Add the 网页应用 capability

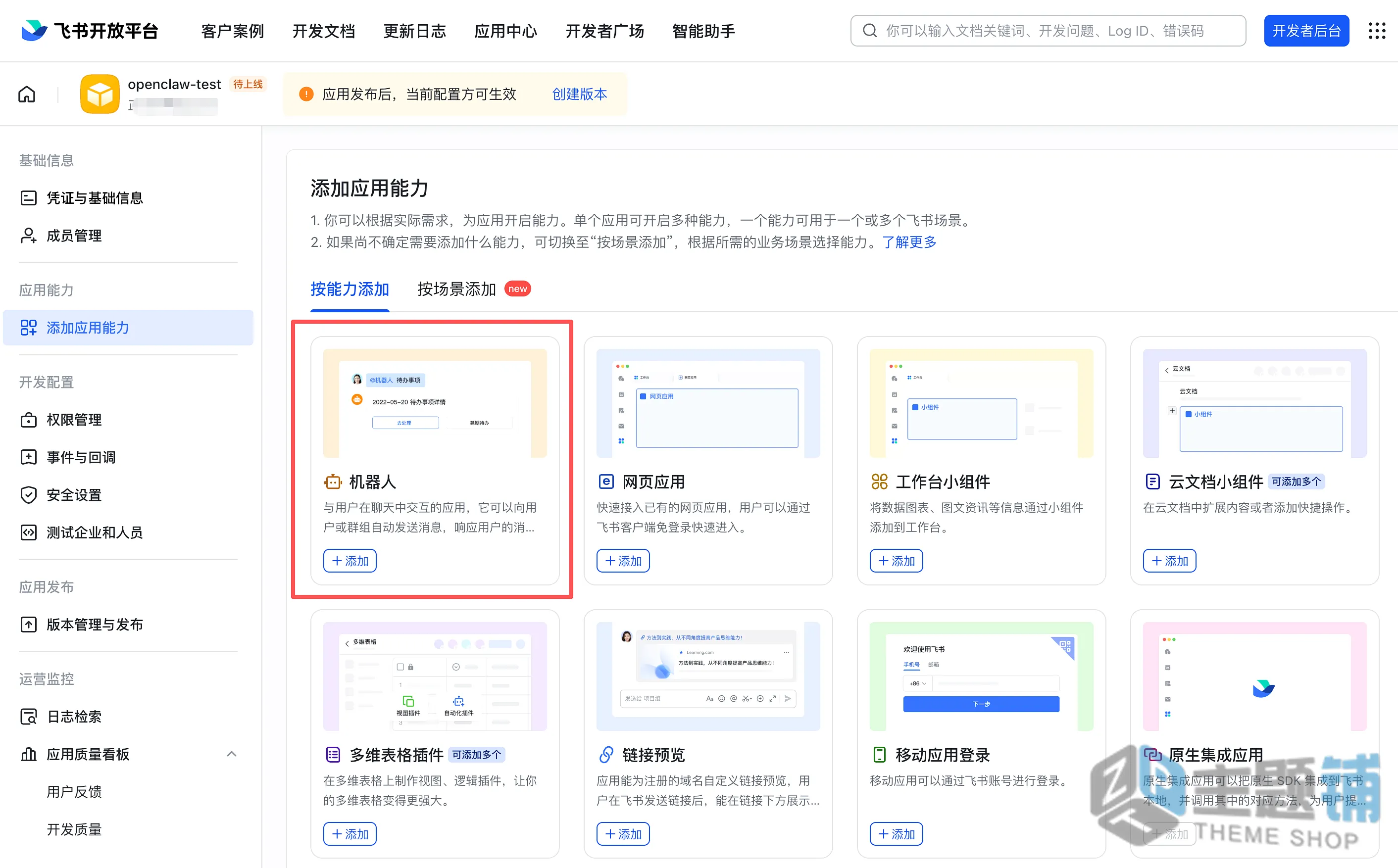[623, 561]
